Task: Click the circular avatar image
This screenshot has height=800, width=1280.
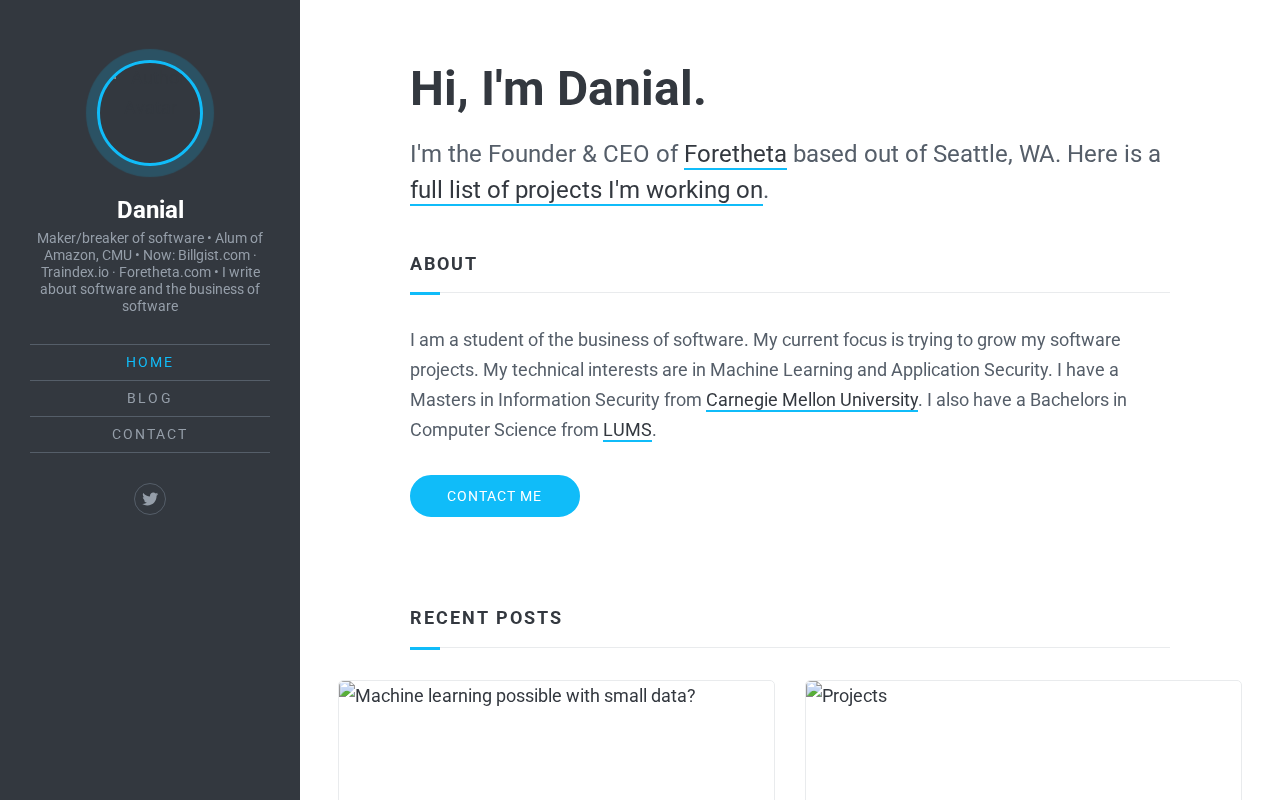Action: [150, 113]
